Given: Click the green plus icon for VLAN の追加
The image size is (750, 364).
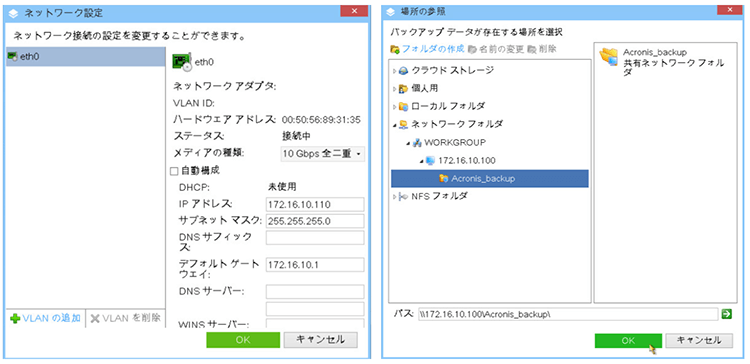Looking at the screenshot, I should (x=15, y=319).
